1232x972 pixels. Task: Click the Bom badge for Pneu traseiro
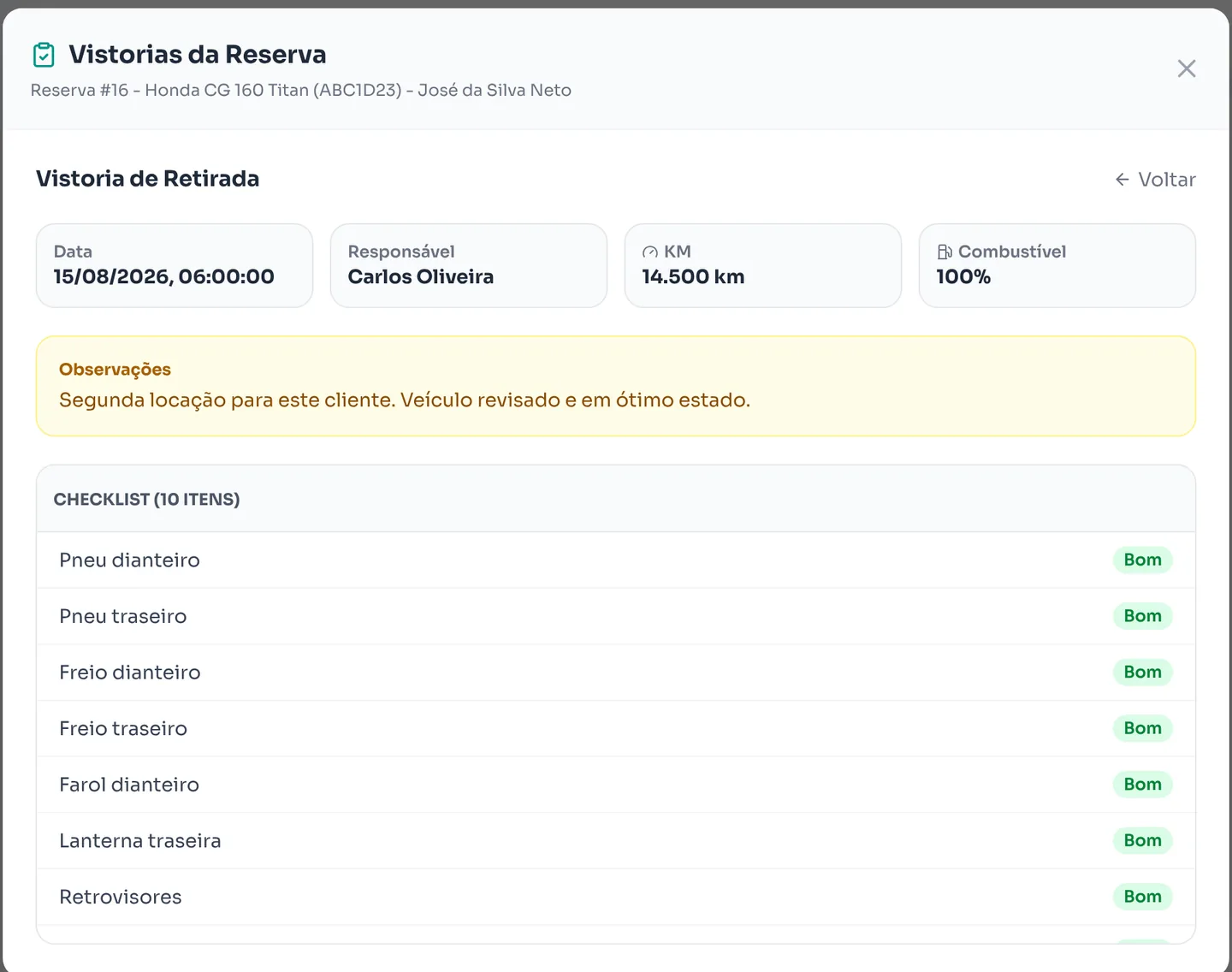pyautogui.click(x=1142, y=616)
